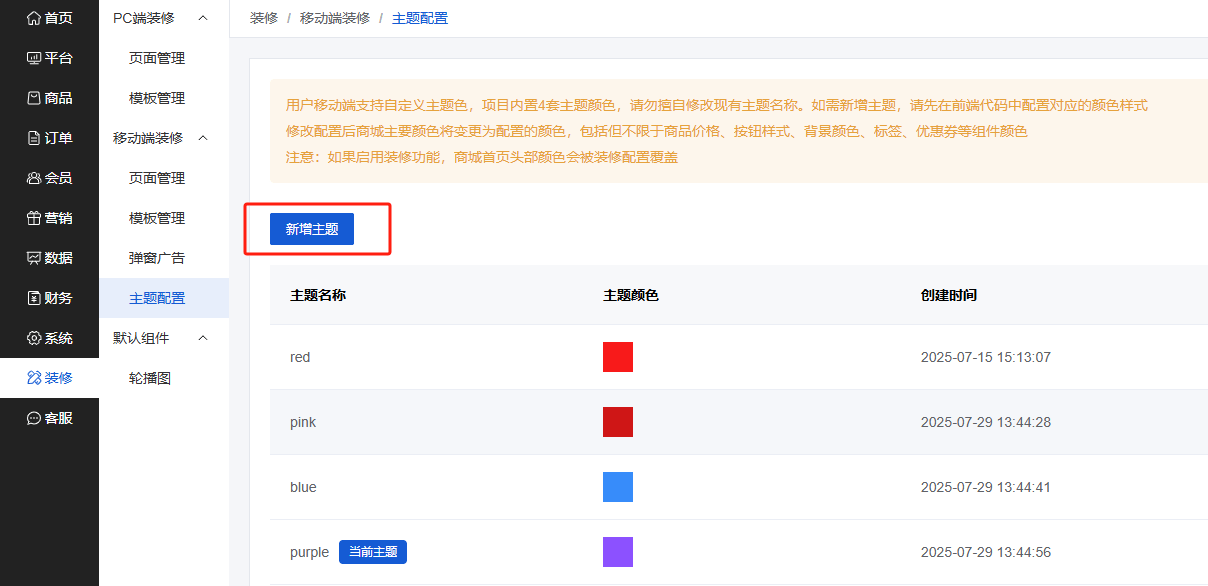Screen dimensions: 1208x586
Task: Open 订单 menu label
Action: pos(59,138)
